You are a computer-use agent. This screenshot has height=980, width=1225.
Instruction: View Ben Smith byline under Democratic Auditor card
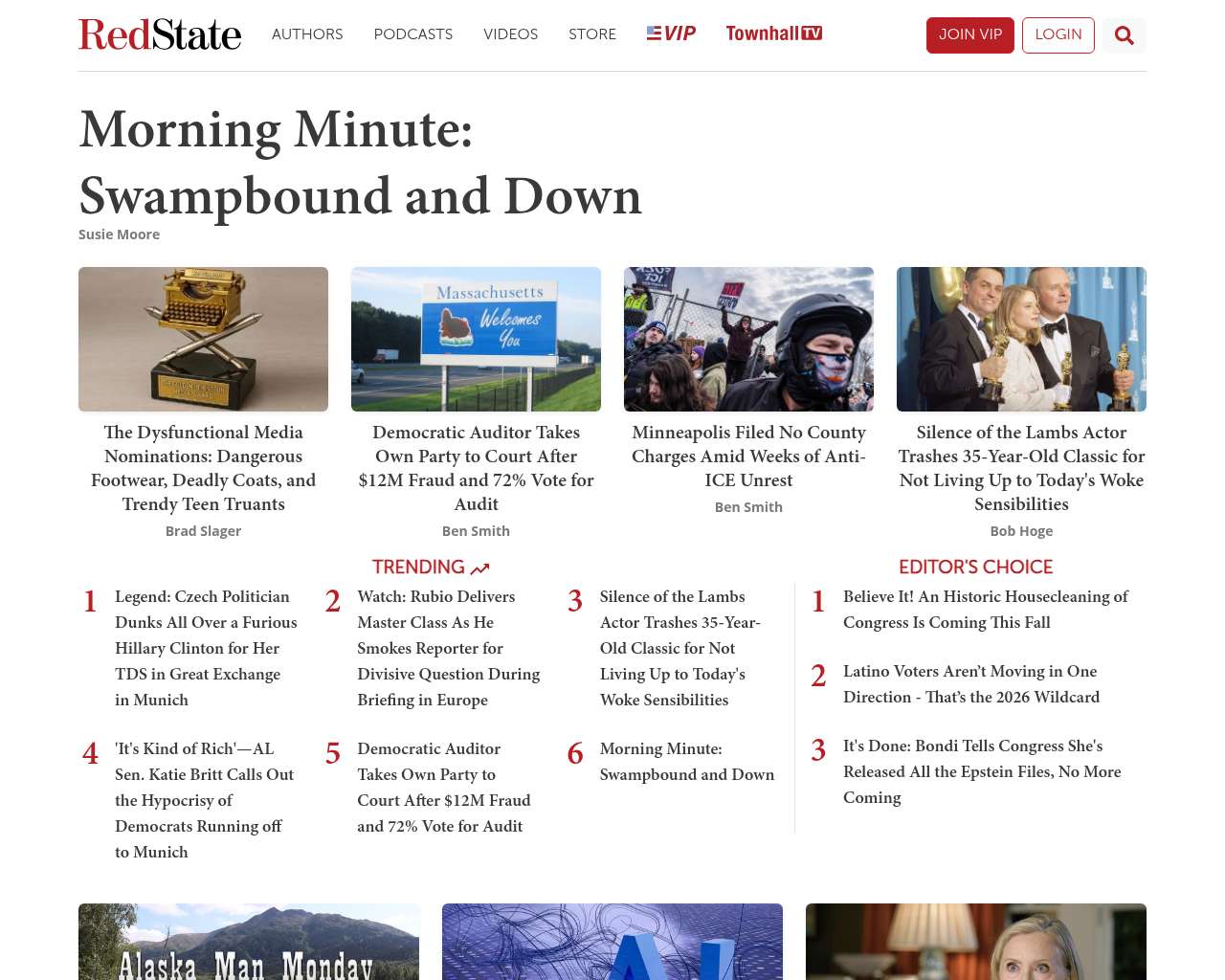tap(476, 531)
